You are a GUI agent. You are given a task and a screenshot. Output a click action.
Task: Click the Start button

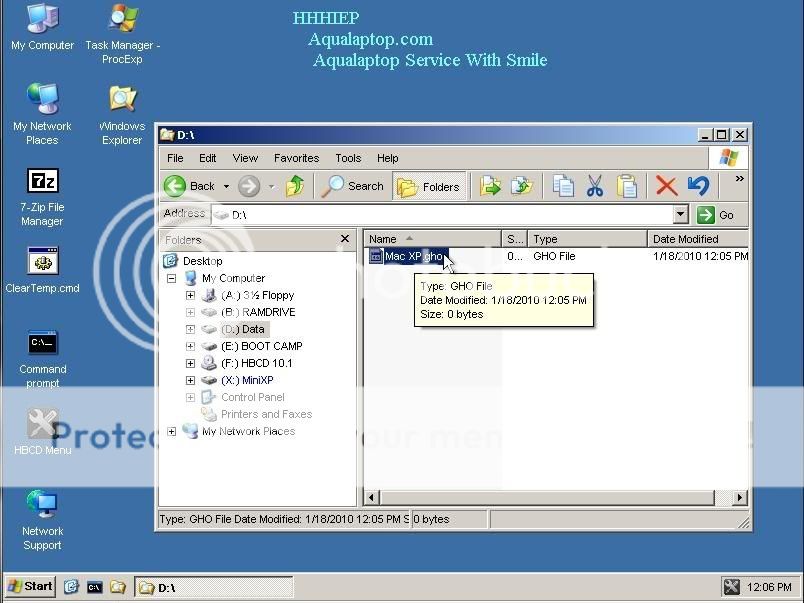coord(30,586)
